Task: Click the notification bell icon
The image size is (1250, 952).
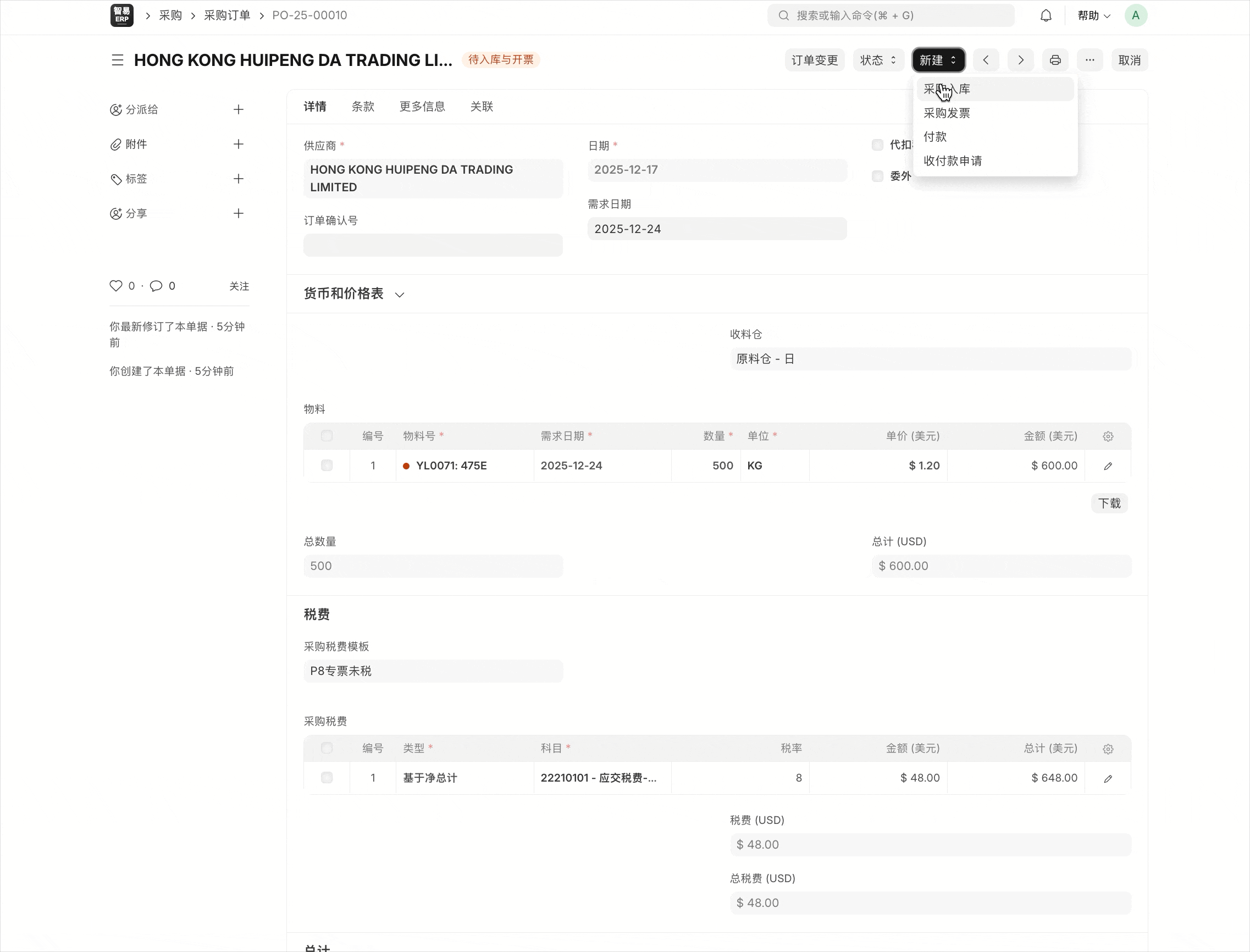Action: 1046,15
